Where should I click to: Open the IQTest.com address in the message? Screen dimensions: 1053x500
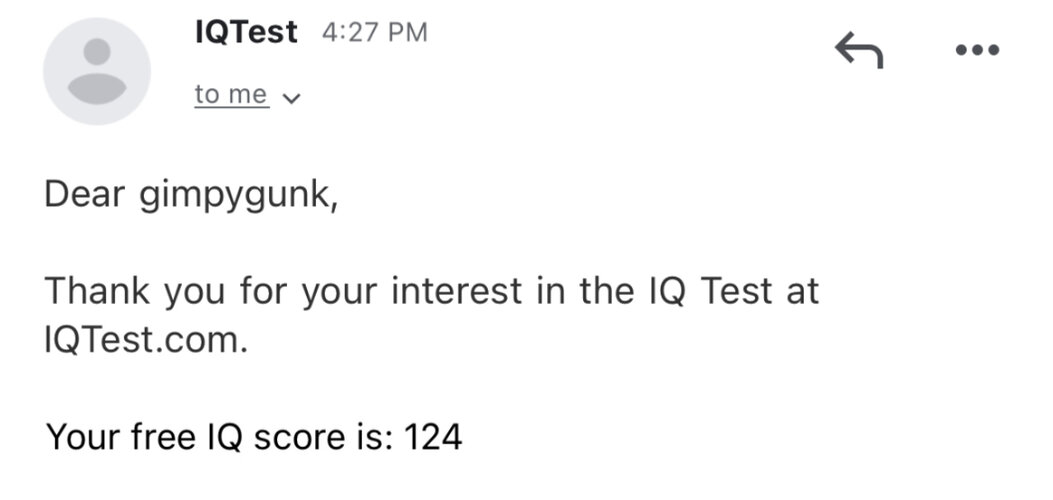(x=146, y=340)
